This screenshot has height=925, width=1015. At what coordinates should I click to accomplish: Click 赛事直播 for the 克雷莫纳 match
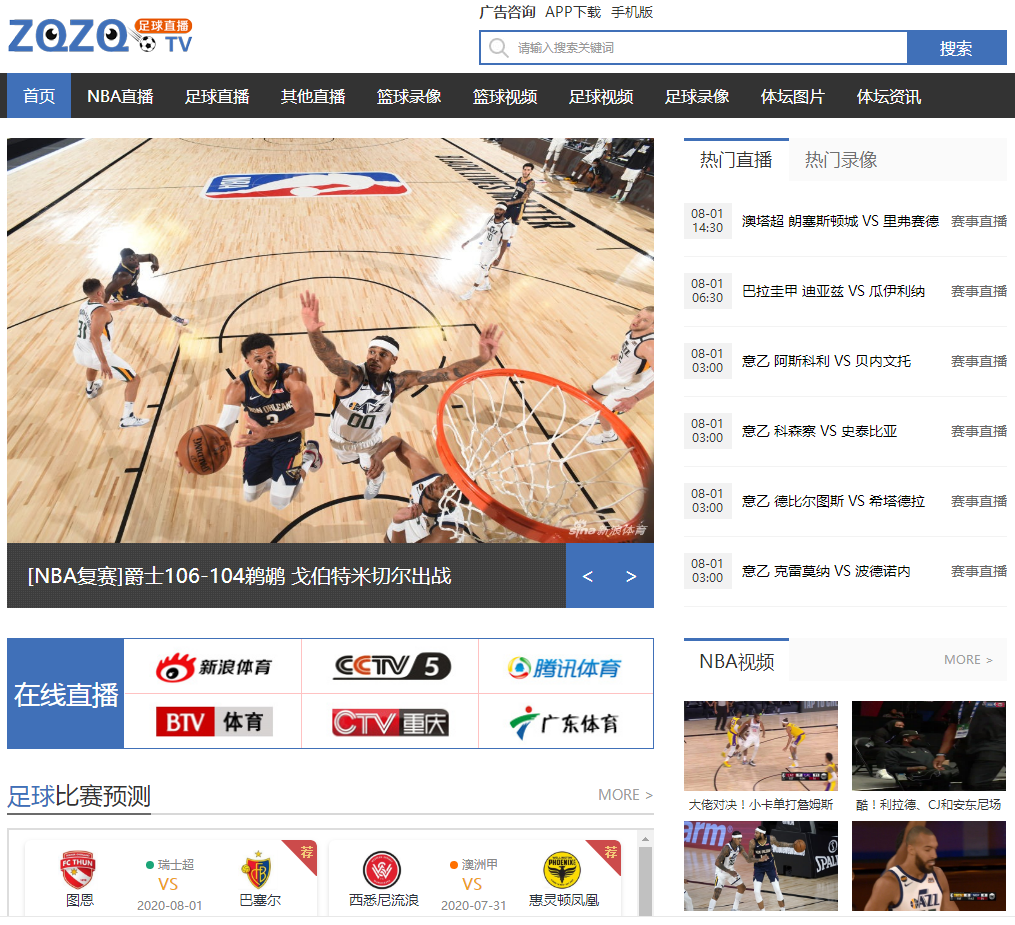point(979,571)
